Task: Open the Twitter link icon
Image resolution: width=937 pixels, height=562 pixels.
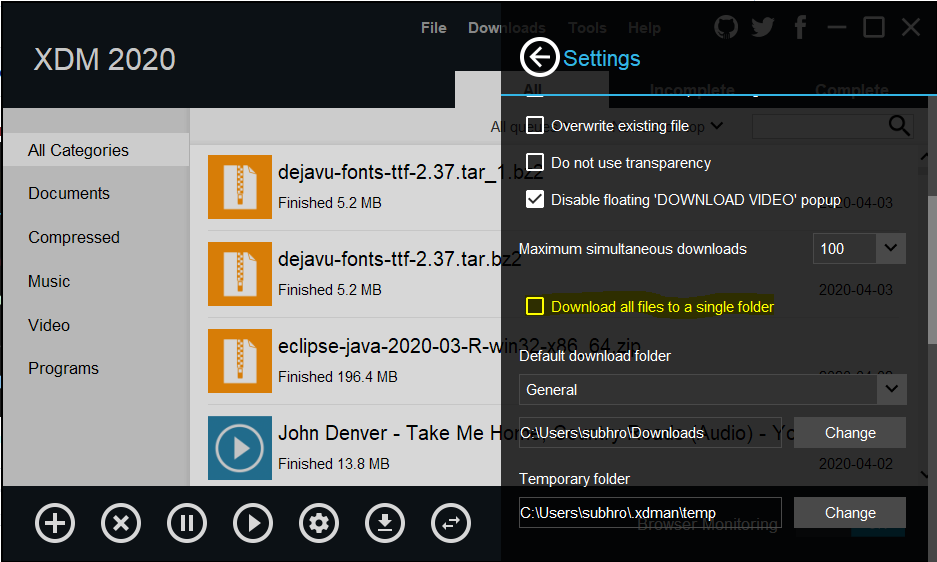Action: click(x=763, y=27)
